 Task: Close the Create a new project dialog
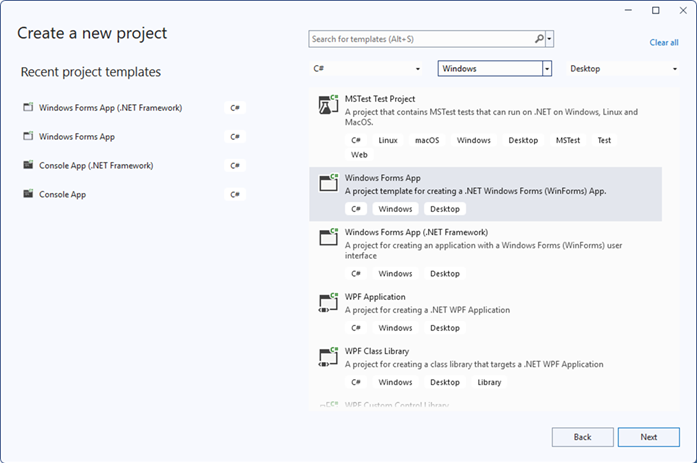[683, 10]
